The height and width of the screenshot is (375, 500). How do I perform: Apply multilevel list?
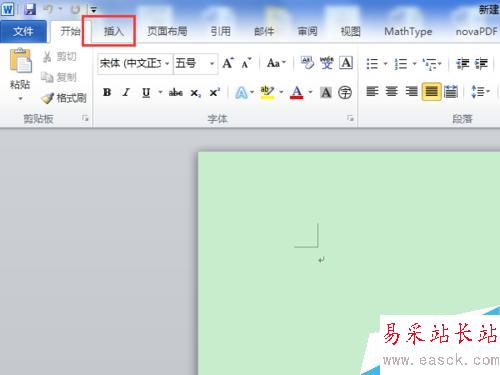[x=430, y=63]
